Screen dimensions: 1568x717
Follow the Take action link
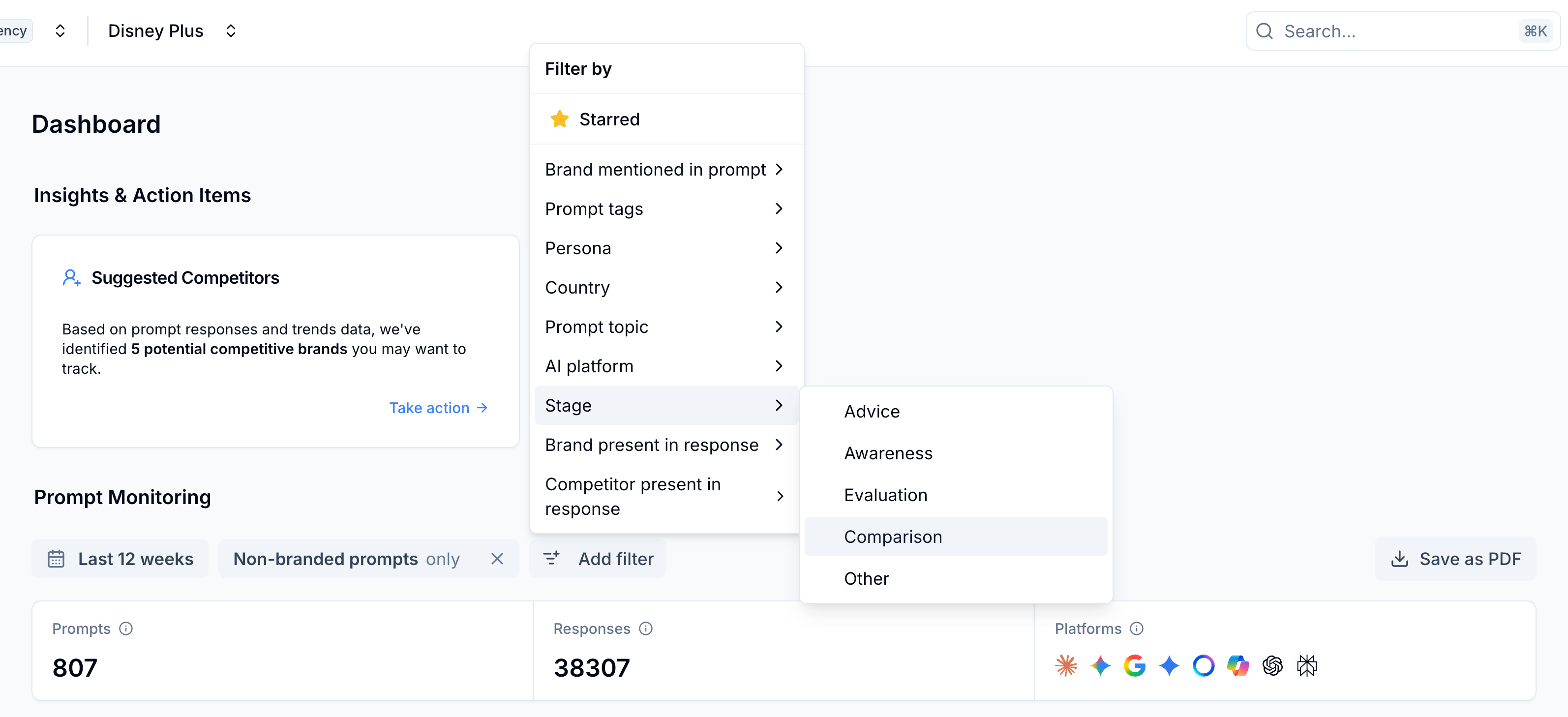[438, 408]
